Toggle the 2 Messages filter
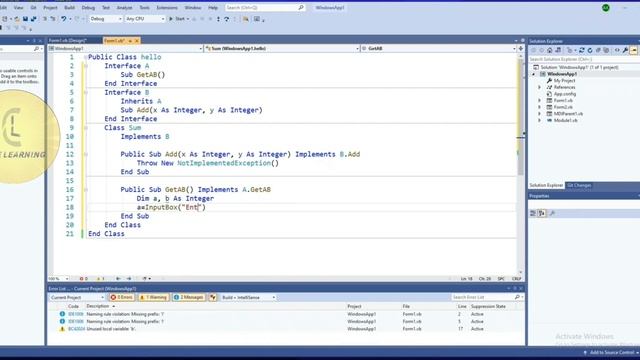Viewport: 640px width, 360px height. [x=188, y=298]
